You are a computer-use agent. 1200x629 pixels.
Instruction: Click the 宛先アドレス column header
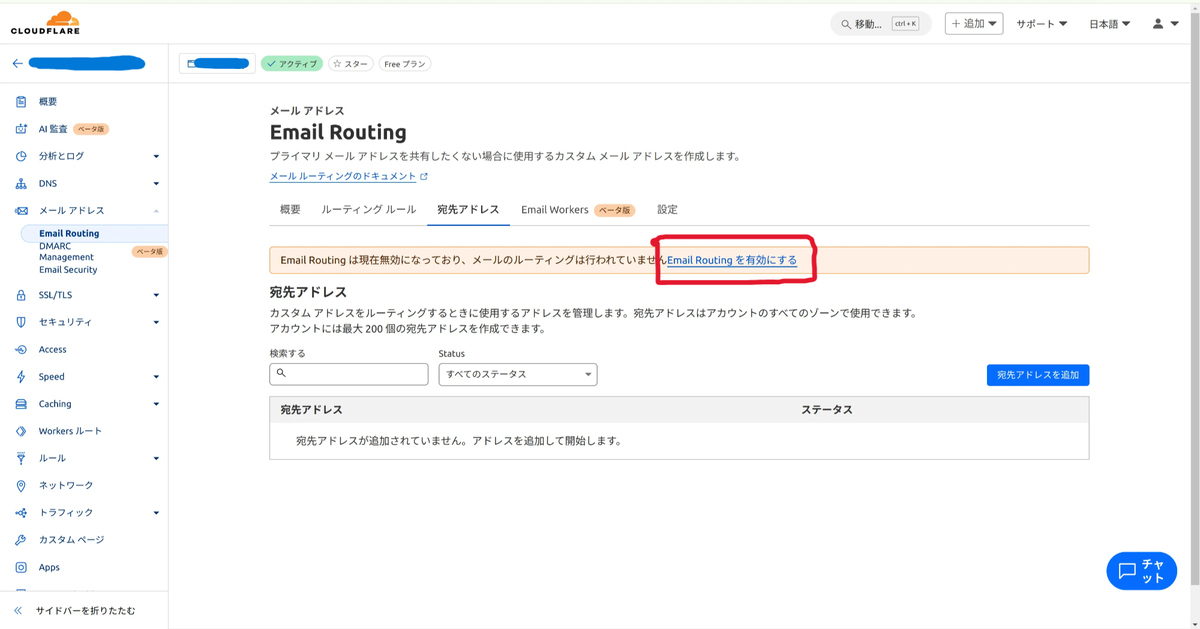(311, 410)
